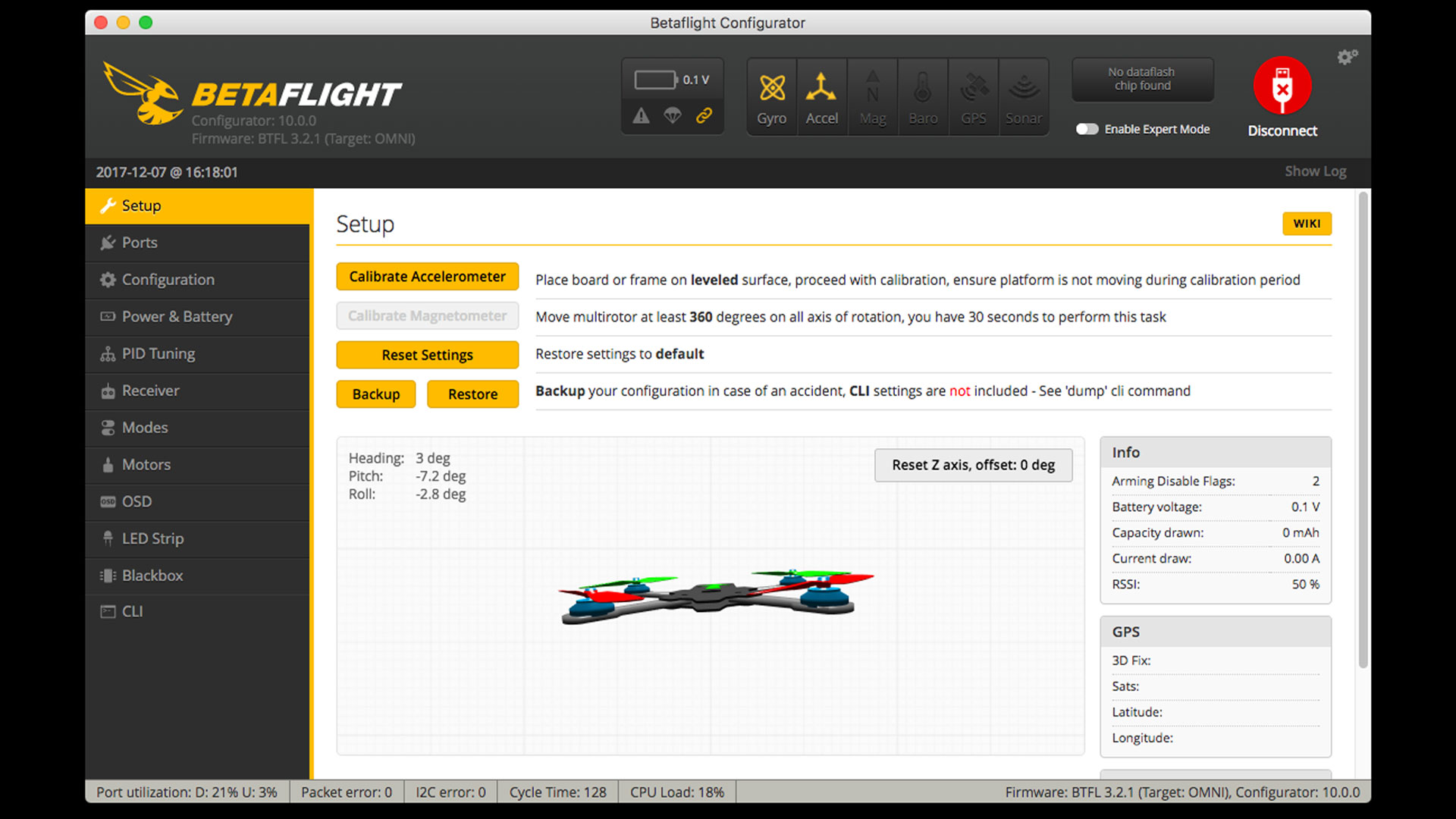The height and width of the screenshot is (819, 1456).
Task: Click the bulb icon beside LED Strip
Action: tap(108, 538)
